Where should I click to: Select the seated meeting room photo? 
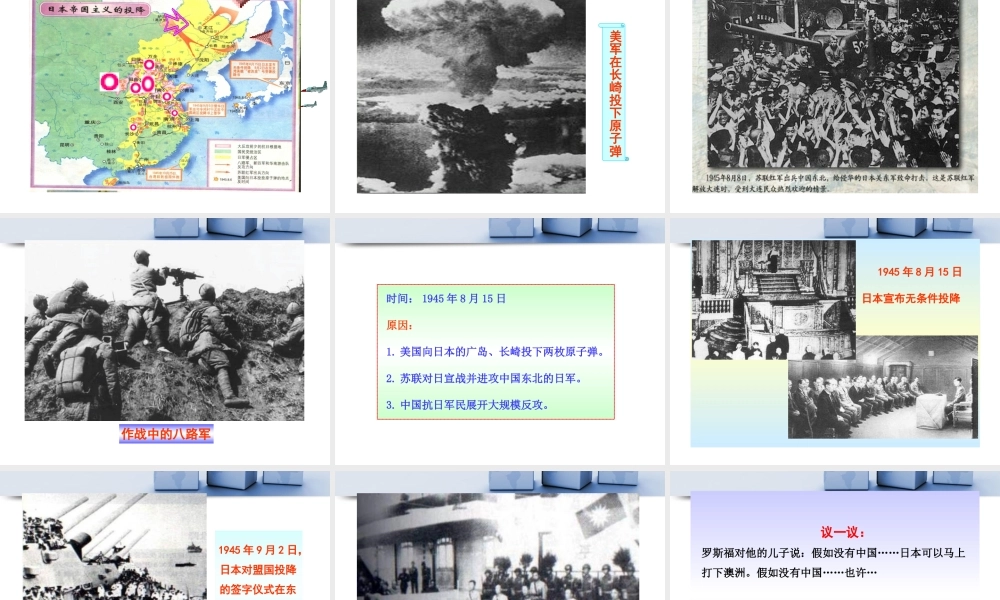[883, 387]
